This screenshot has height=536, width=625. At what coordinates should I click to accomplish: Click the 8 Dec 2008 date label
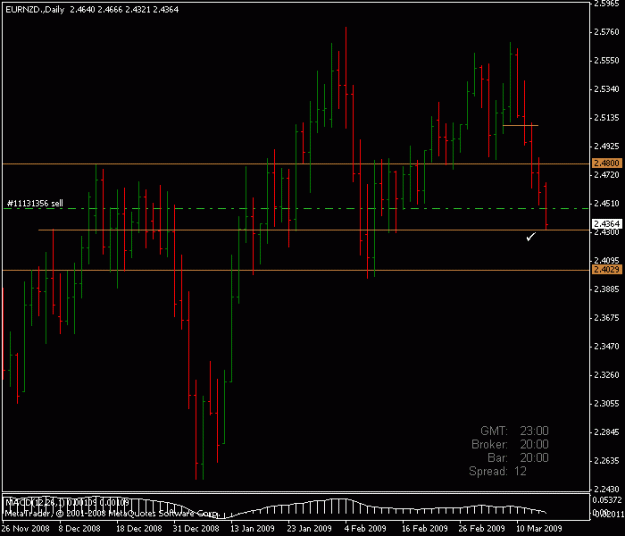[x=79, y=528]
